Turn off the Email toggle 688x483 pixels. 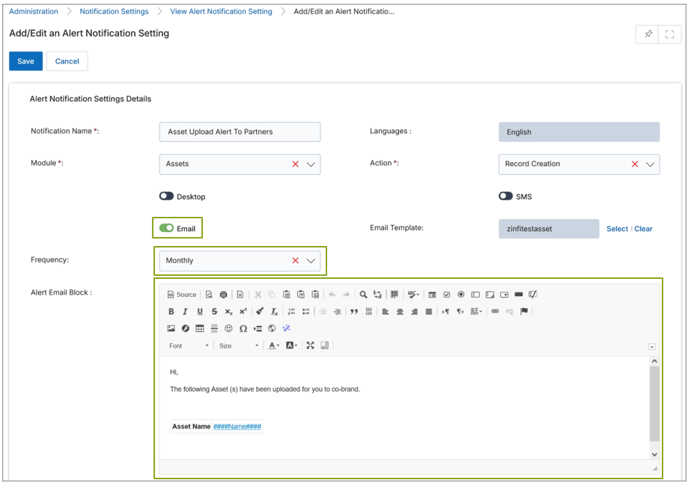[166, 228]
